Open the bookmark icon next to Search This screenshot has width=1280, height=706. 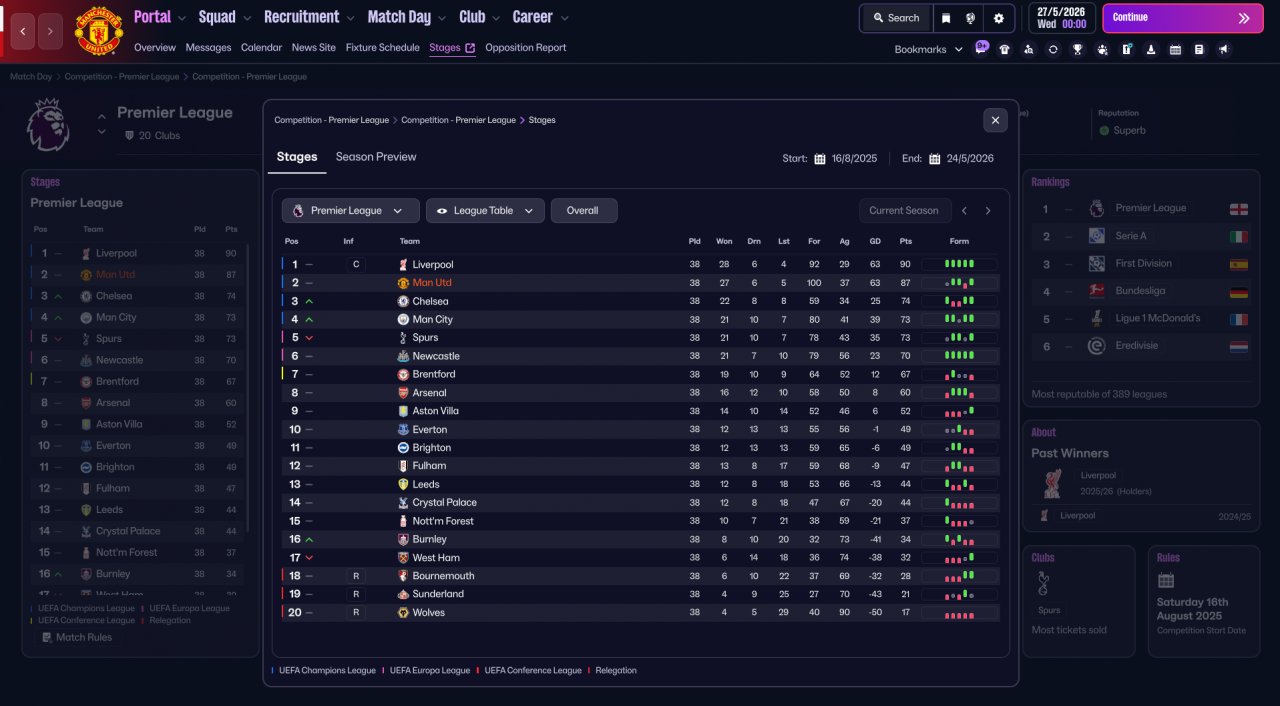(946, 18)
